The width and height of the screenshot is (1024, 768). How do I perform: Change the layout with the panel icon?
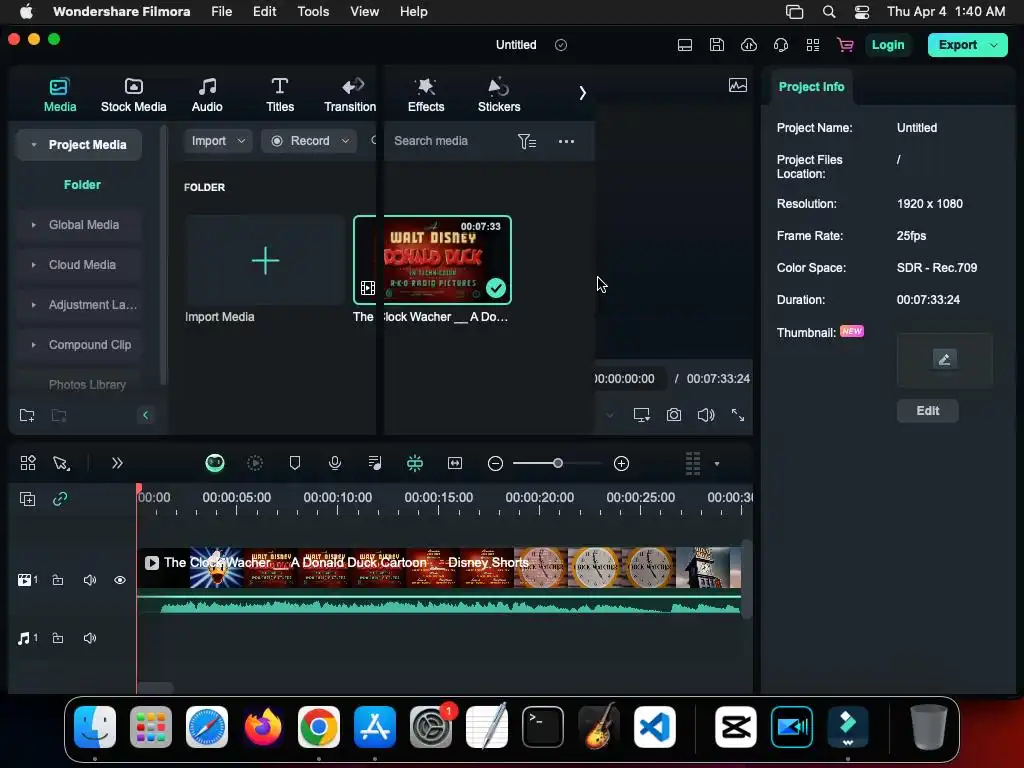coord(685,45)
